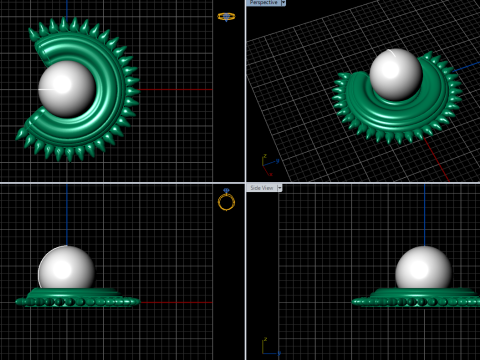Select the Side View viewport title
The width and height of the screenshot is (480, 360).
pyautogui.click(x=262, y=188)
